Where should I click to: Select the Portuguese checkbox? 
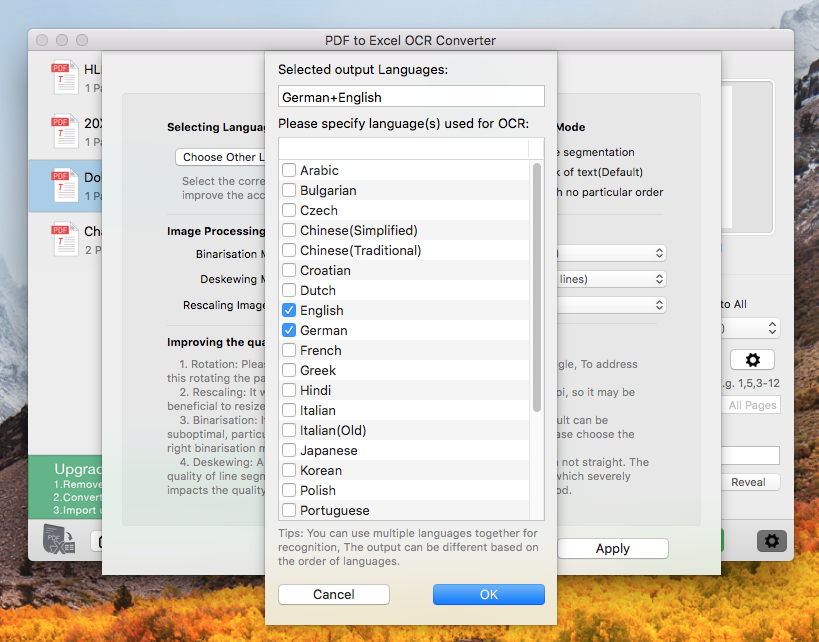point(289,510)
